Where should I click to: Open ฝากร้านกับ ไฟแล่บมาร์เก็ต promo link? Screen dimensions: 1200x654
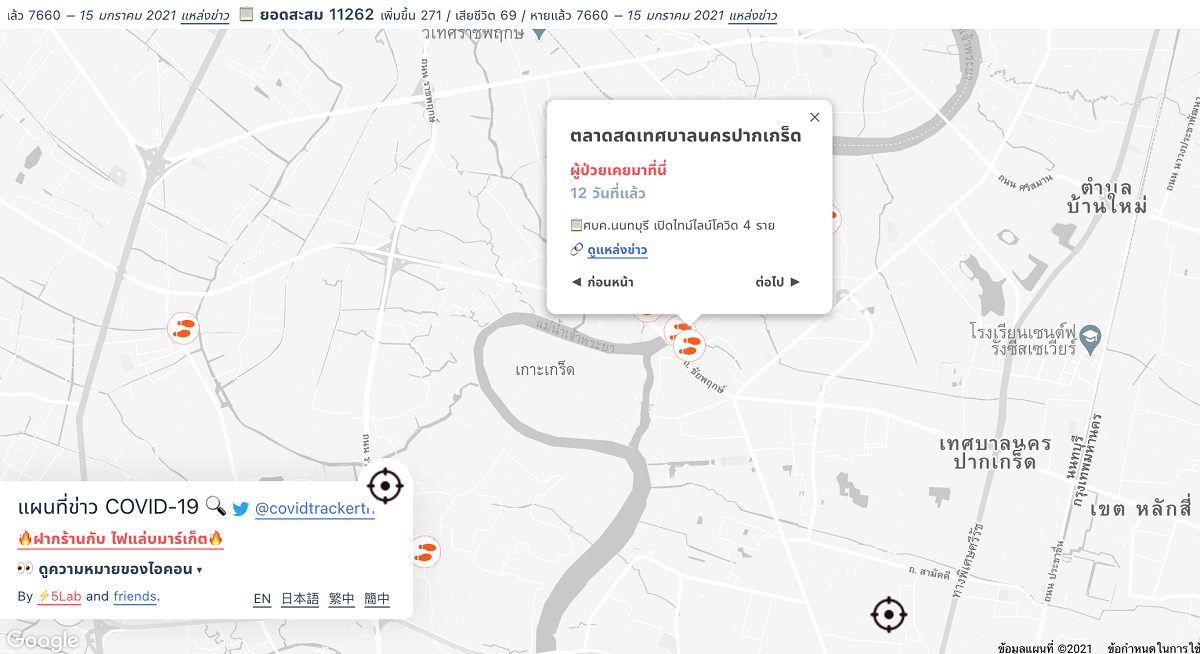tap(121, 539)
